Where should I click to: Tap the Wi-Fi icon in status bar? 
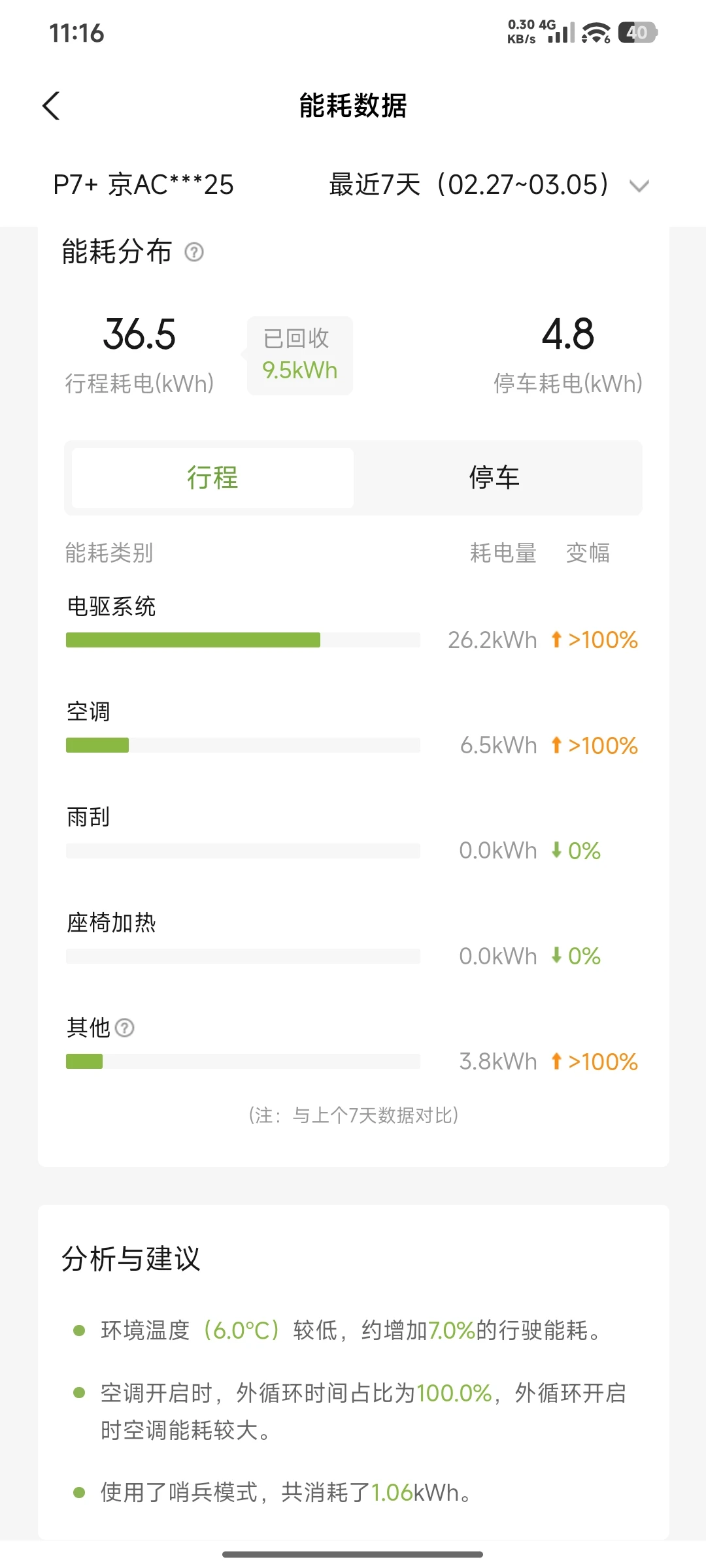pos(596,33)
